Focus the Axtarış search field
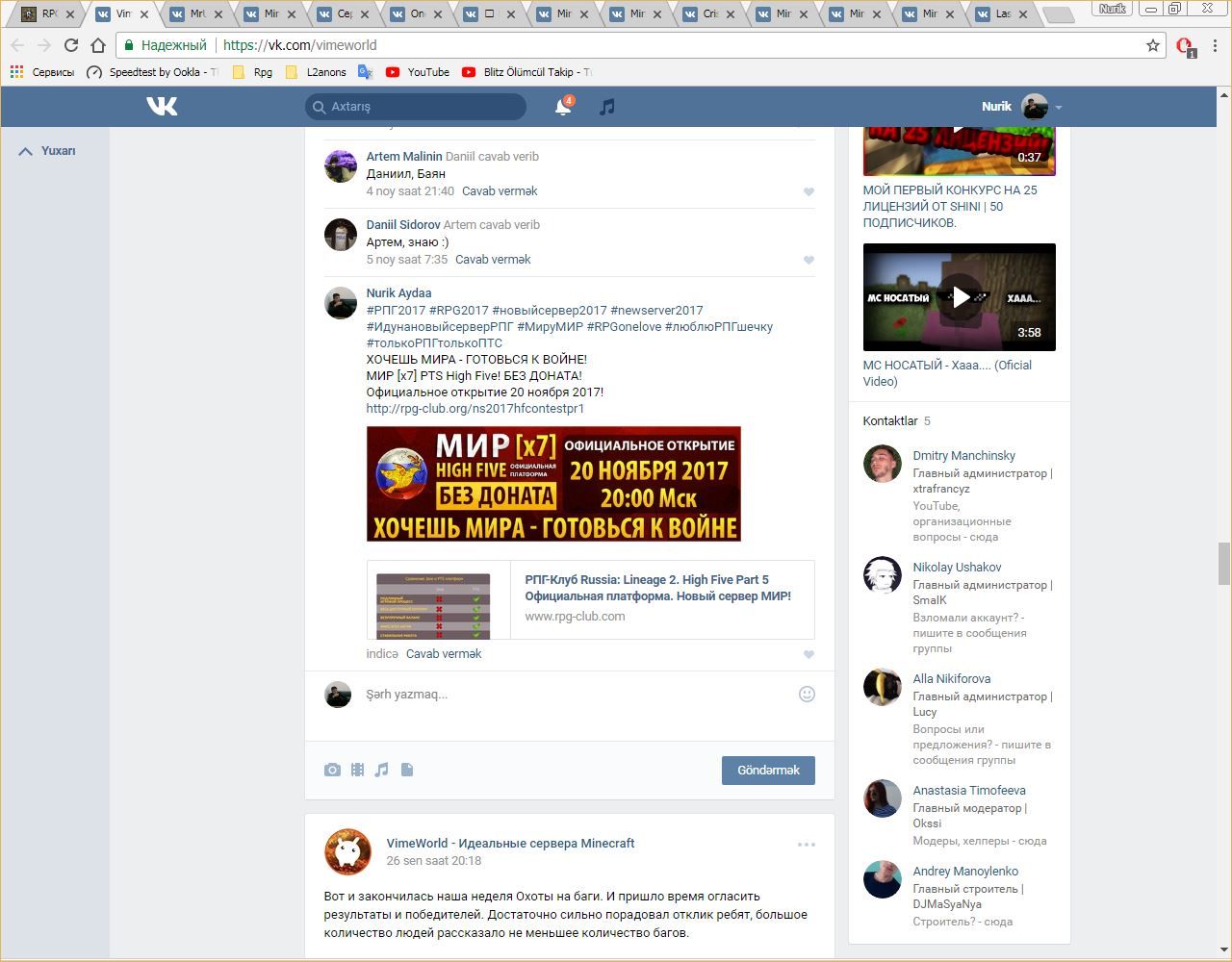1232x962 pixels. pyautogui.click(x=416, y=107)
